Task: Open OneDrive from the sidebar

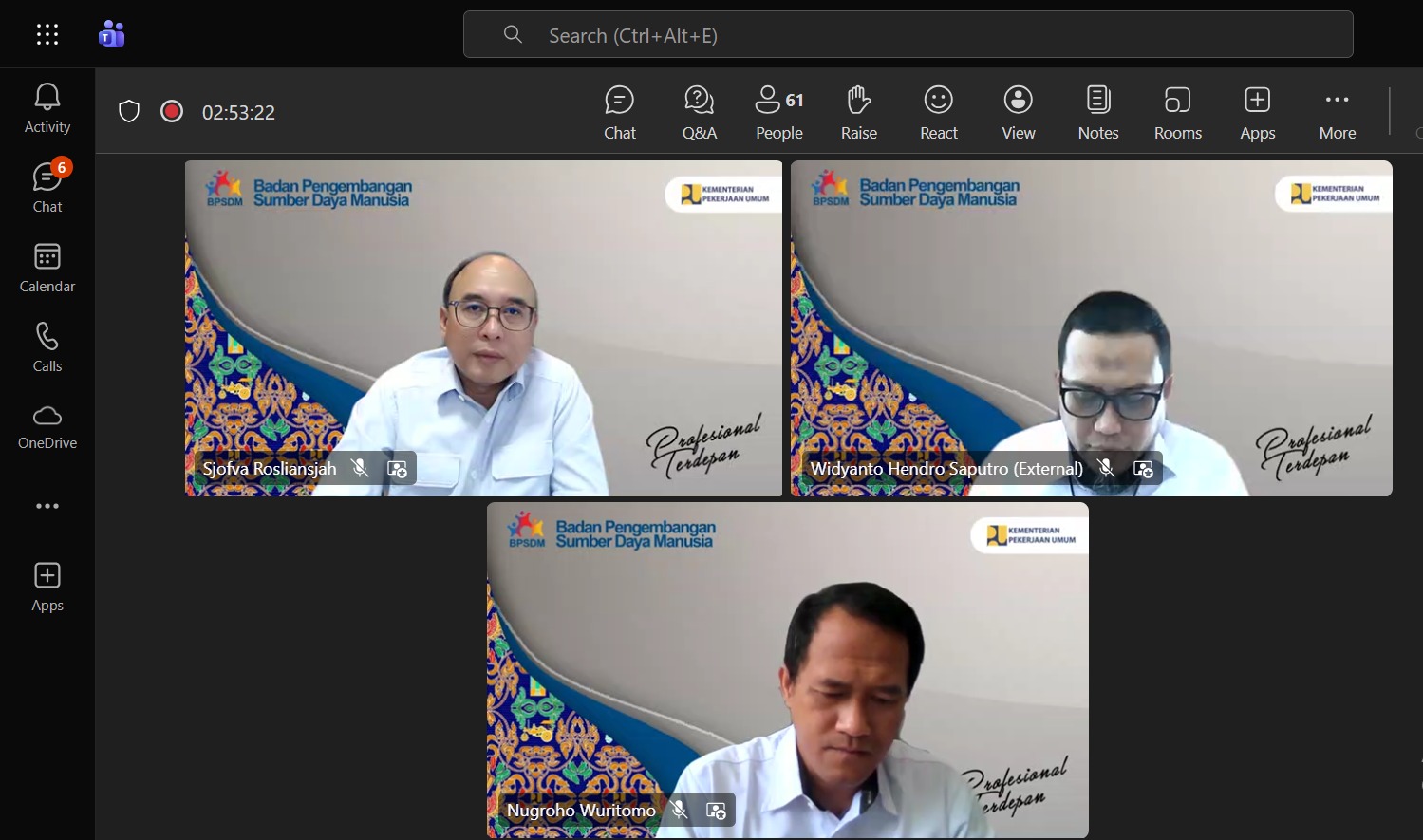Action: coord(47,426)
